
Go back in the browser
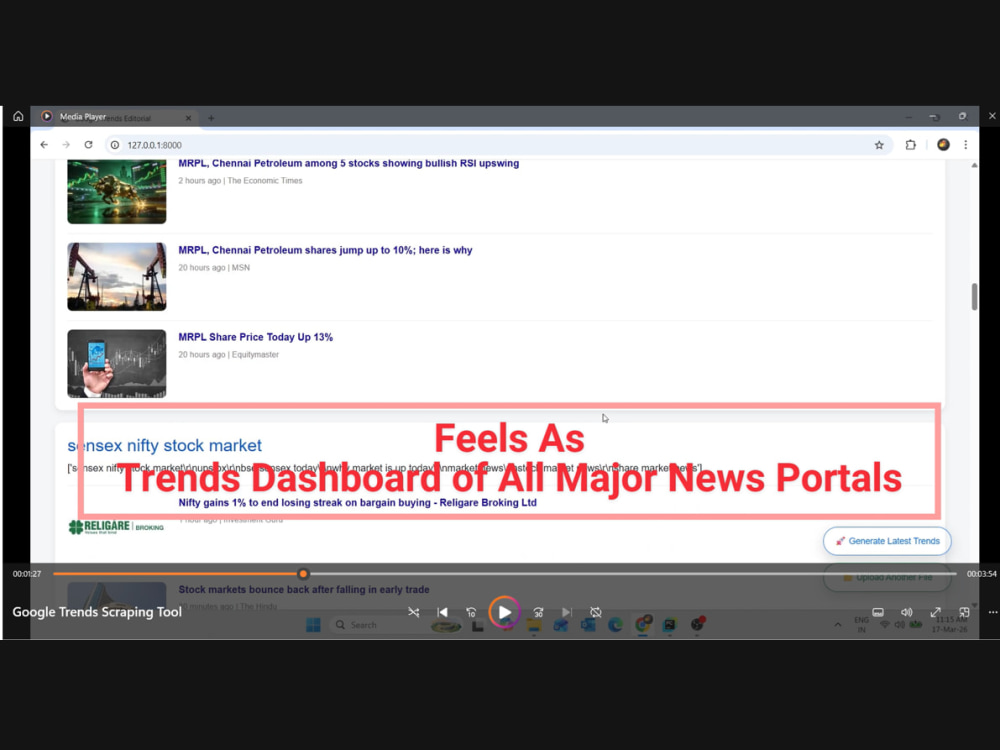pos(44,145)
